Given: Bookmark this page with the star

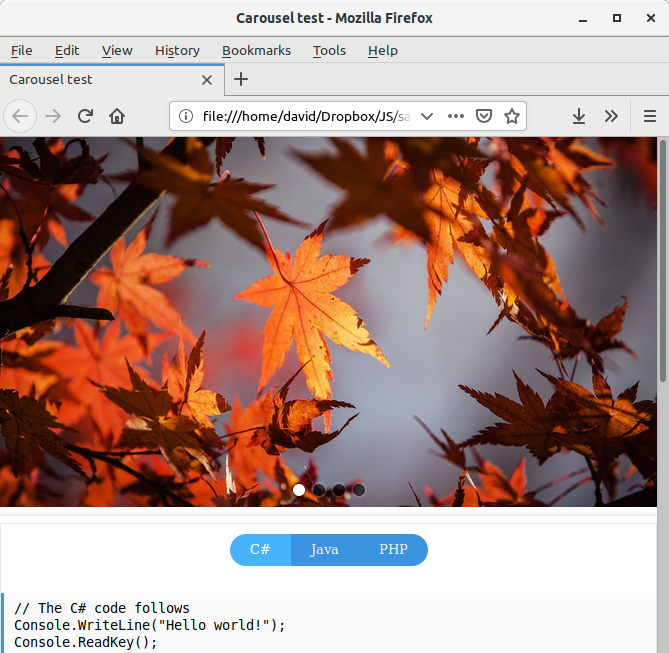Looking at the screenshot, I should (x=512, y=116).
